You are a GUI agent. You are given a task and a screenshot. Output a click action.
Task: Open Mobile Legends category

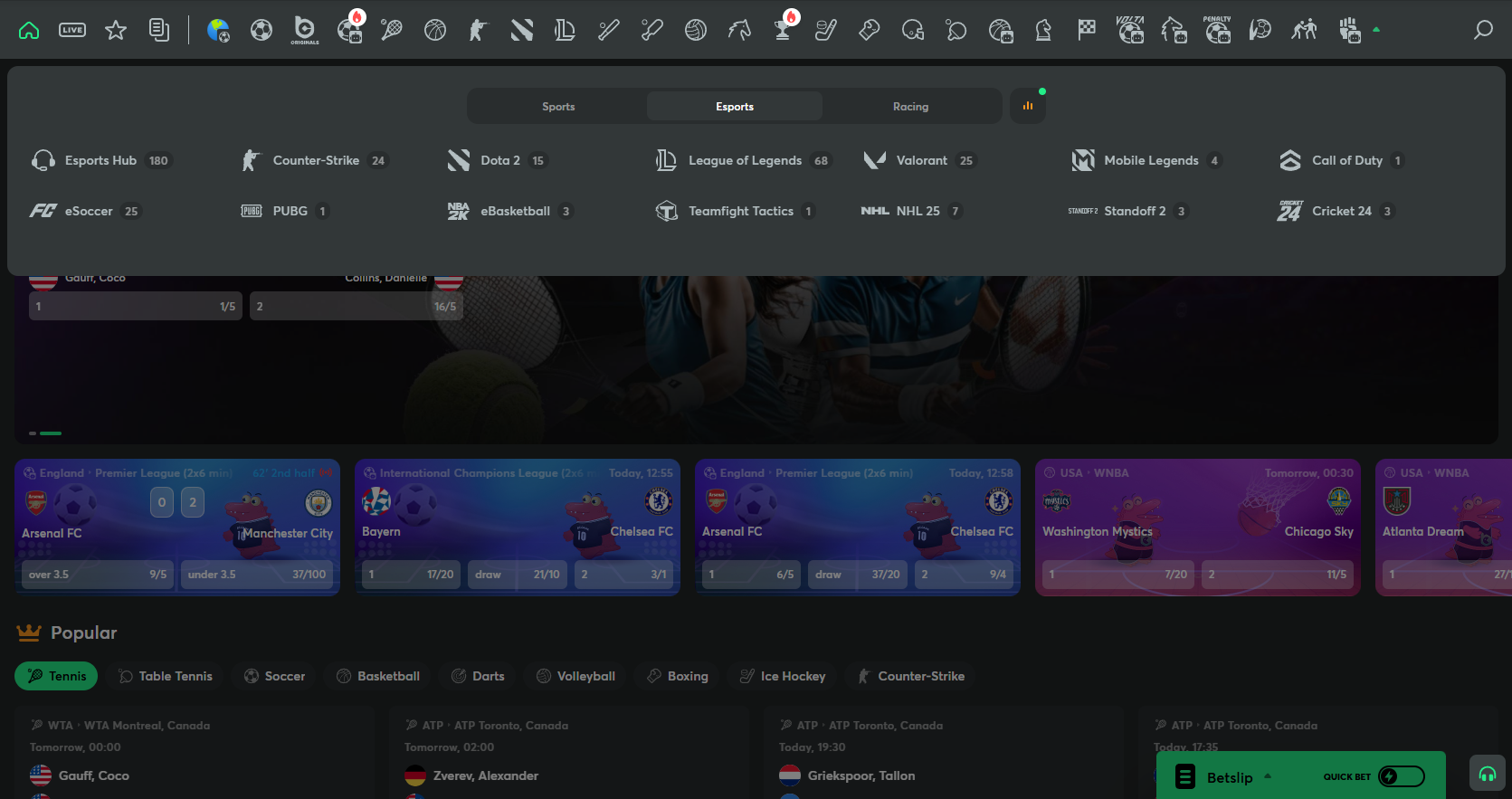1146,160
